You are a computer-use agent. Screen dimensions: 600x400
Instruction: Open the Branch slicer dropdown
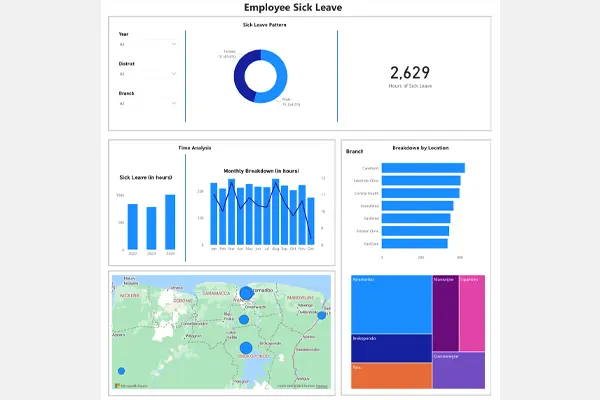pyautogui.click(x=147, y=103)
